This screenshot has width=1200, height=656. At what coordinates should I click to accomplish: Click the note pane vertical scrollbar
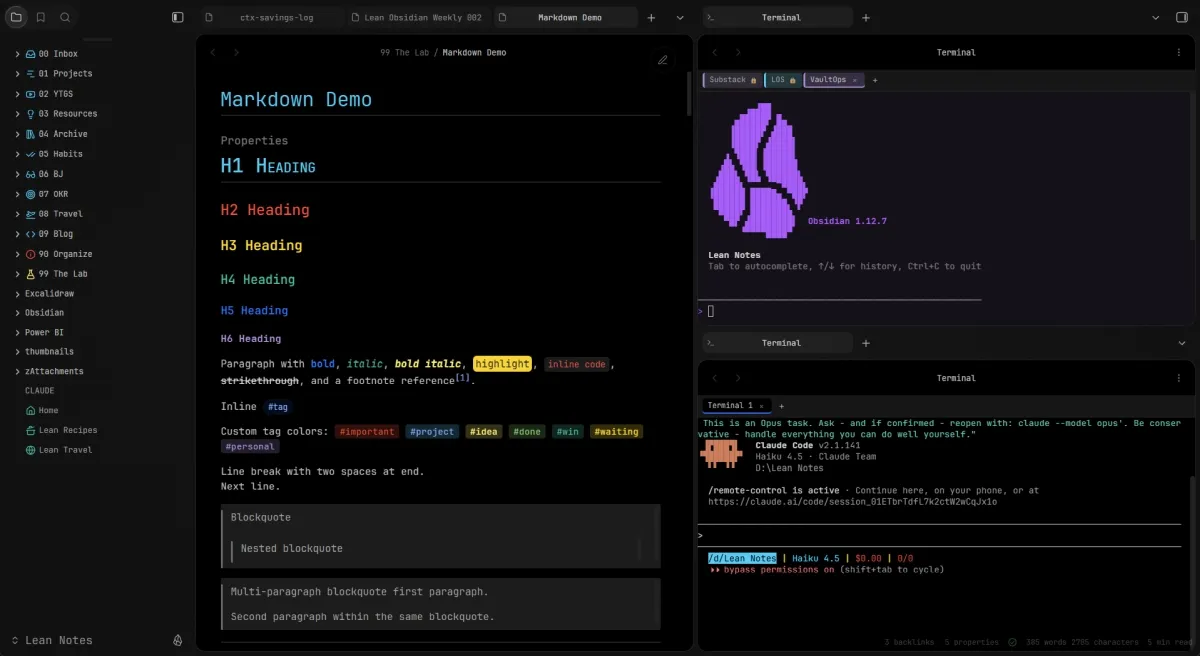pyautogui.click(x=688, y=95)
